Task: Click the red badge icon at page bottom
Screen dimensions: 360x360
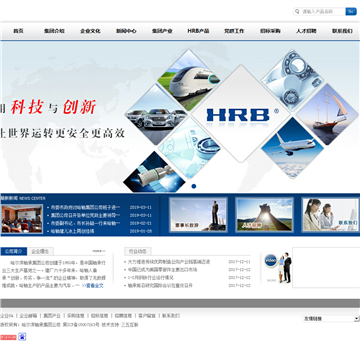Action: 8,337
